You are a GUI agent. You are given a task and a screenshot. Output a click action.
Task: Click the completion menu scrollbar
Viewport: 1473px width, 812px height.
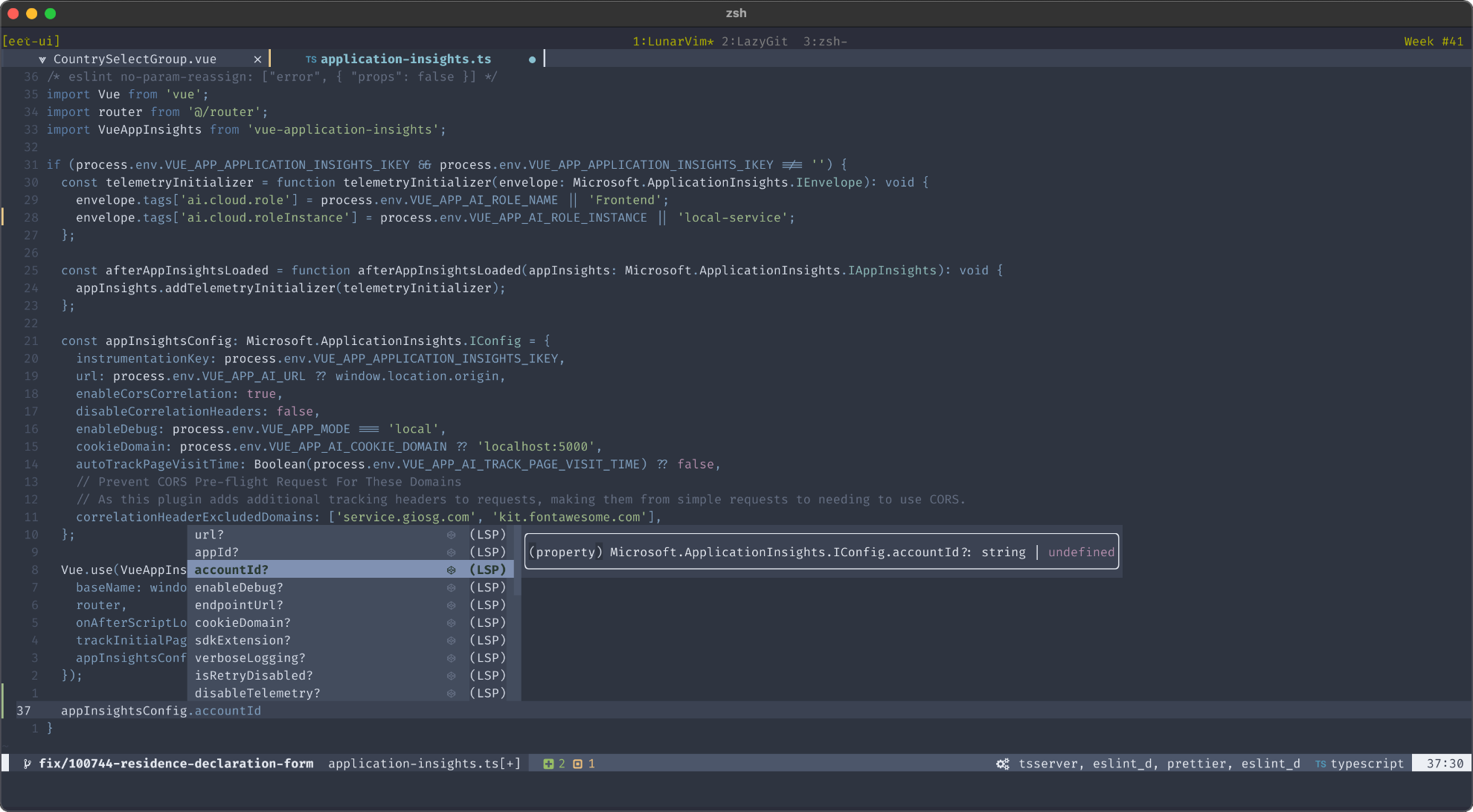coord(517,561)
